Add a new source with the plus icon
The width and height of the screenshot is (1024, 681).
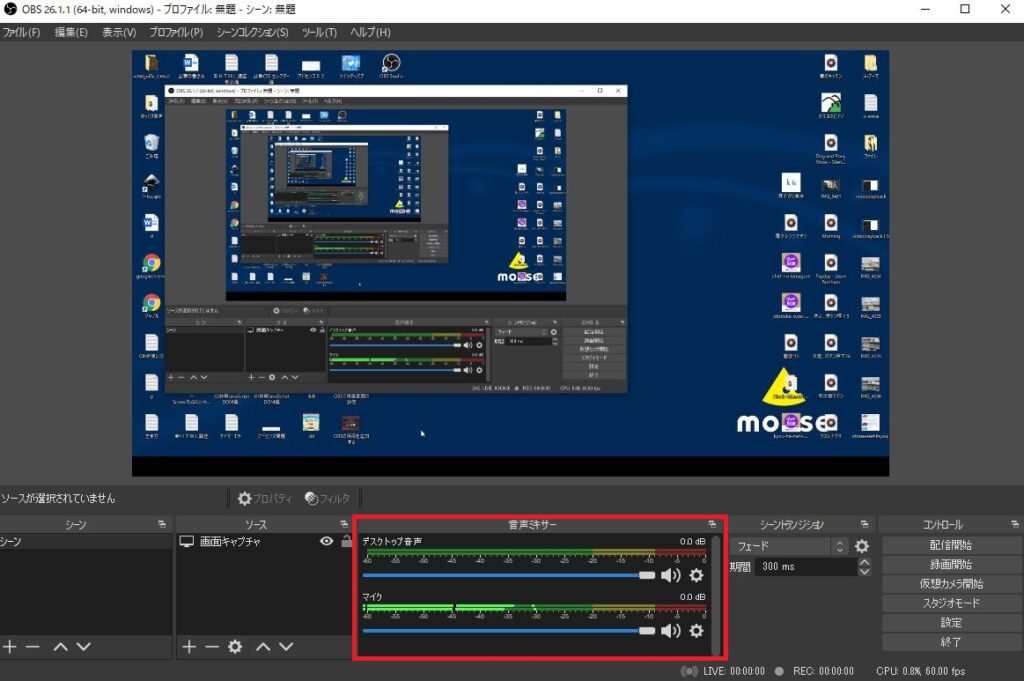187,647
